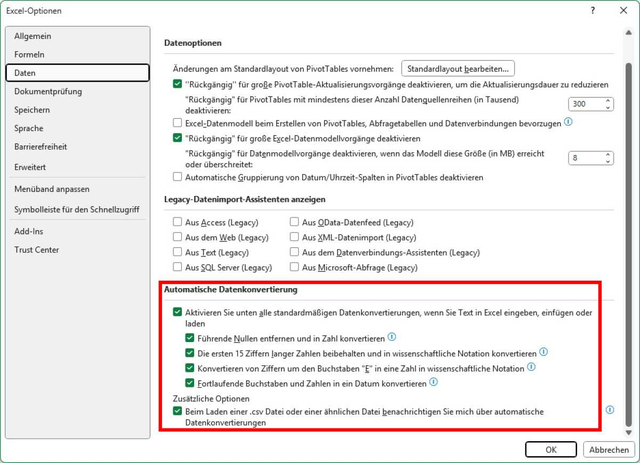
Task: Open Menüband anpassen category
Action: (78, 189)
